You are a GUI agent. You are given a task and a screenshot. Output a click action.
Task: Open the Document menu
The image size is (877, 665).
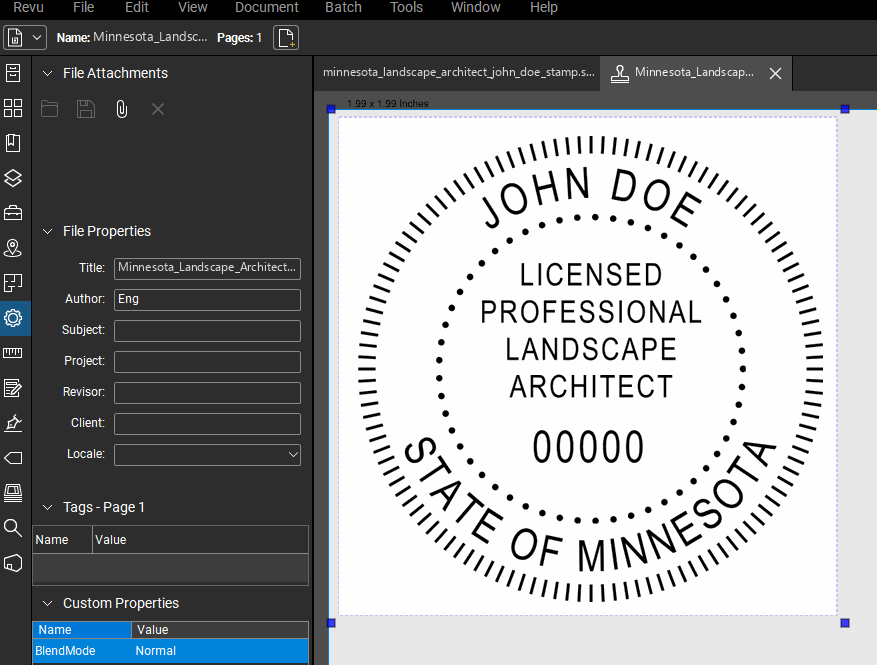tap(267, 7)
